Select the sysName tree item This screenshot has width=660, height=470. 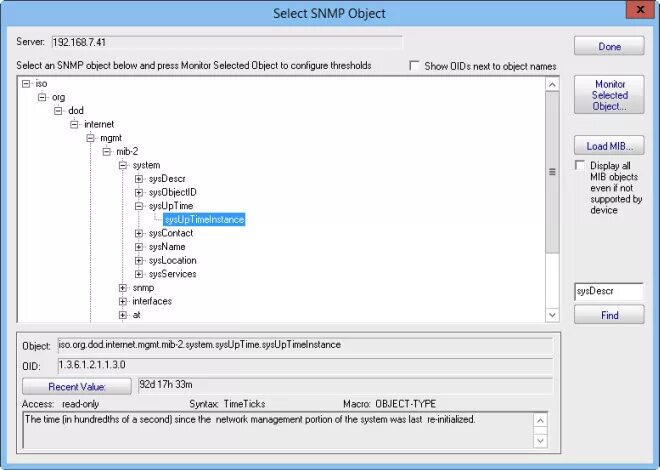[x=167, y=247]
